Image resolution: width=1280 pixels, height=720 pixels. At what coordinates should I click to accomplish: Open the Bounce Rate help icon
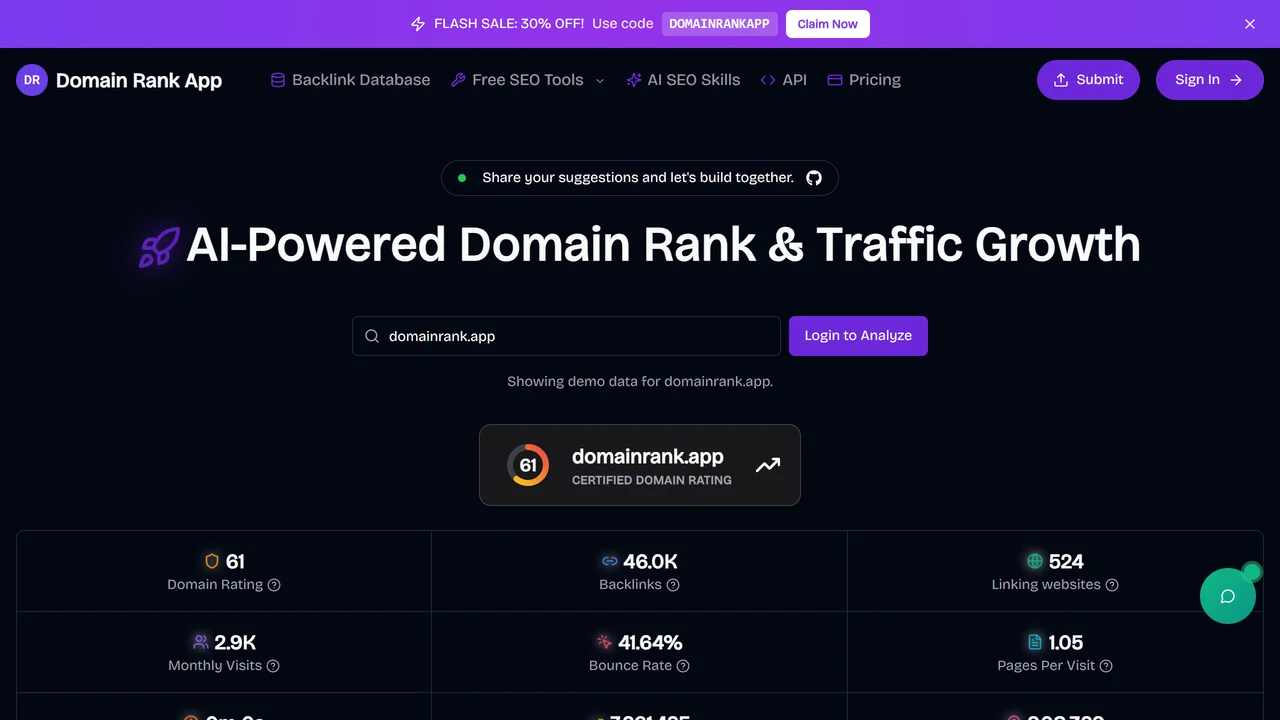click(x=683, y=666)
